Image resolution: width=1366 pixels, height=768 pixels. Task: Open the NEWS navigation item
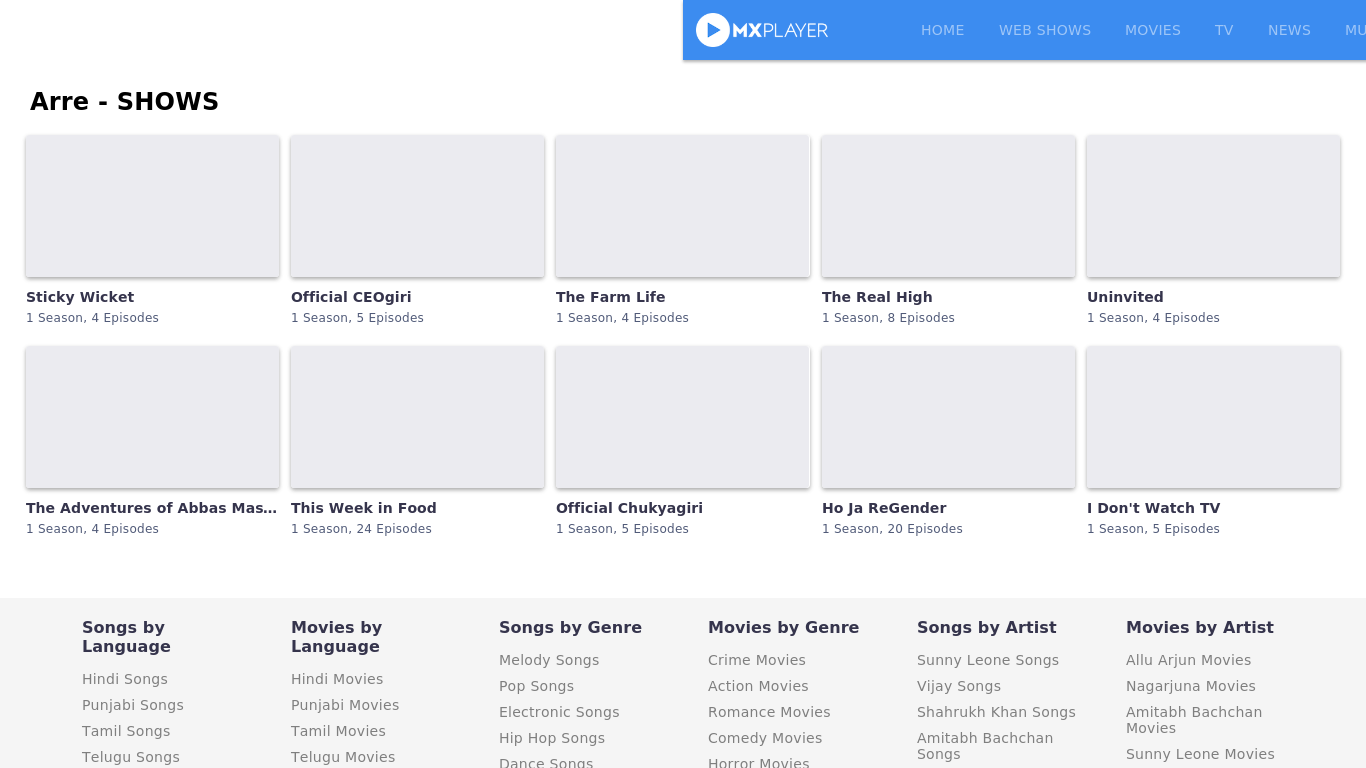[x=1288, y=30]
